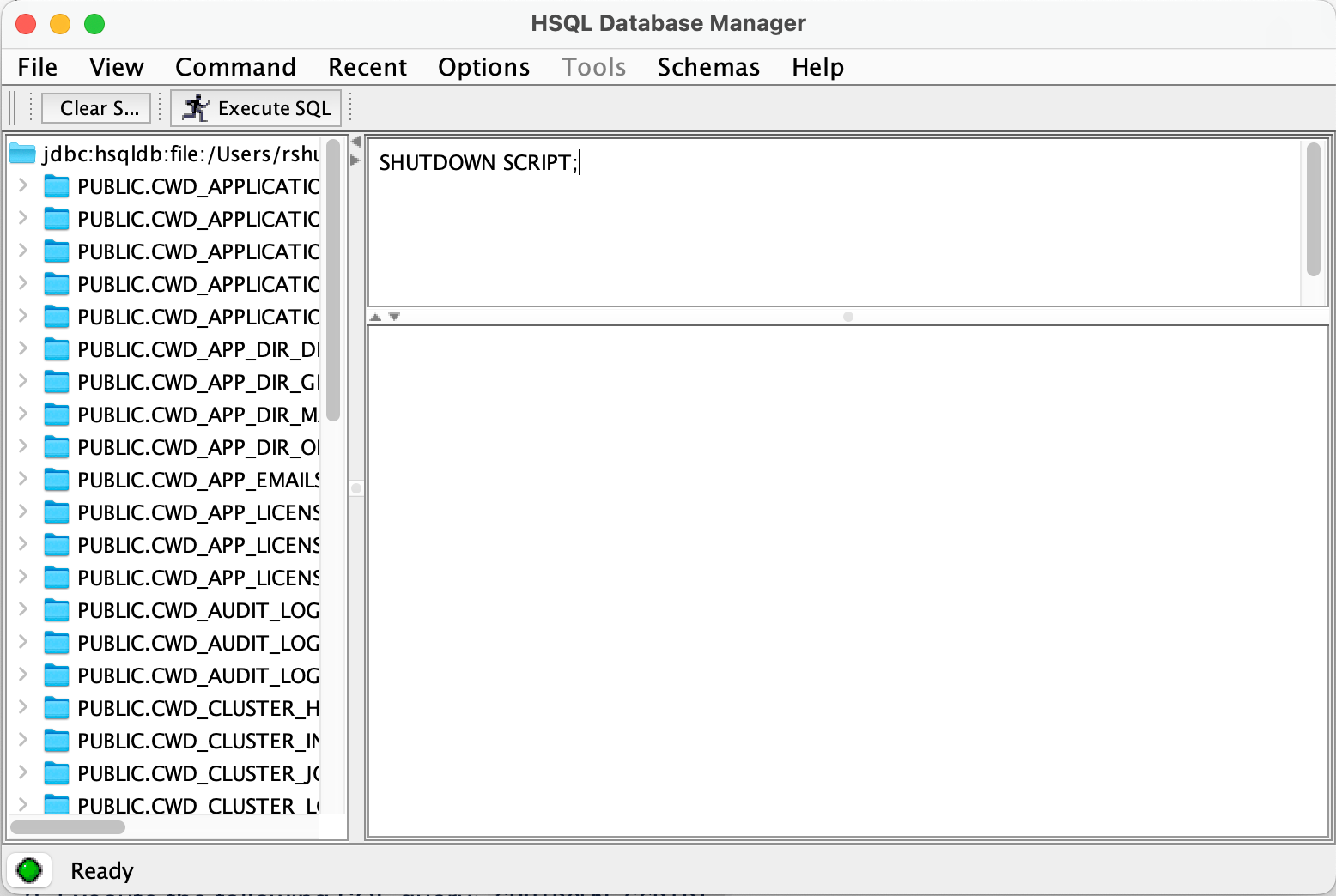
Task: Open the Schemas menu
Action: pos(708,67)
